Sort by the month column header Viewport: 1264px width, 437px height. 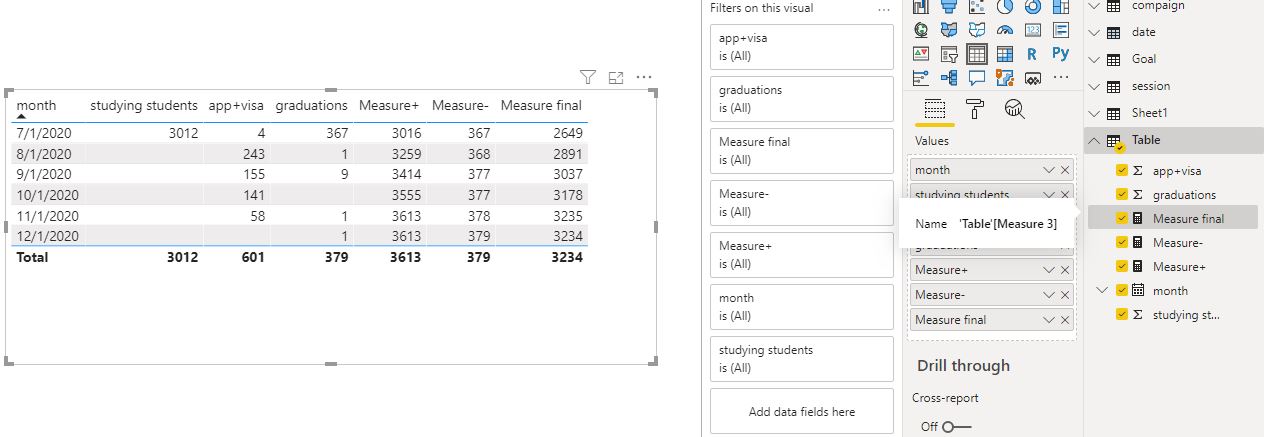(x=36, y=105)
